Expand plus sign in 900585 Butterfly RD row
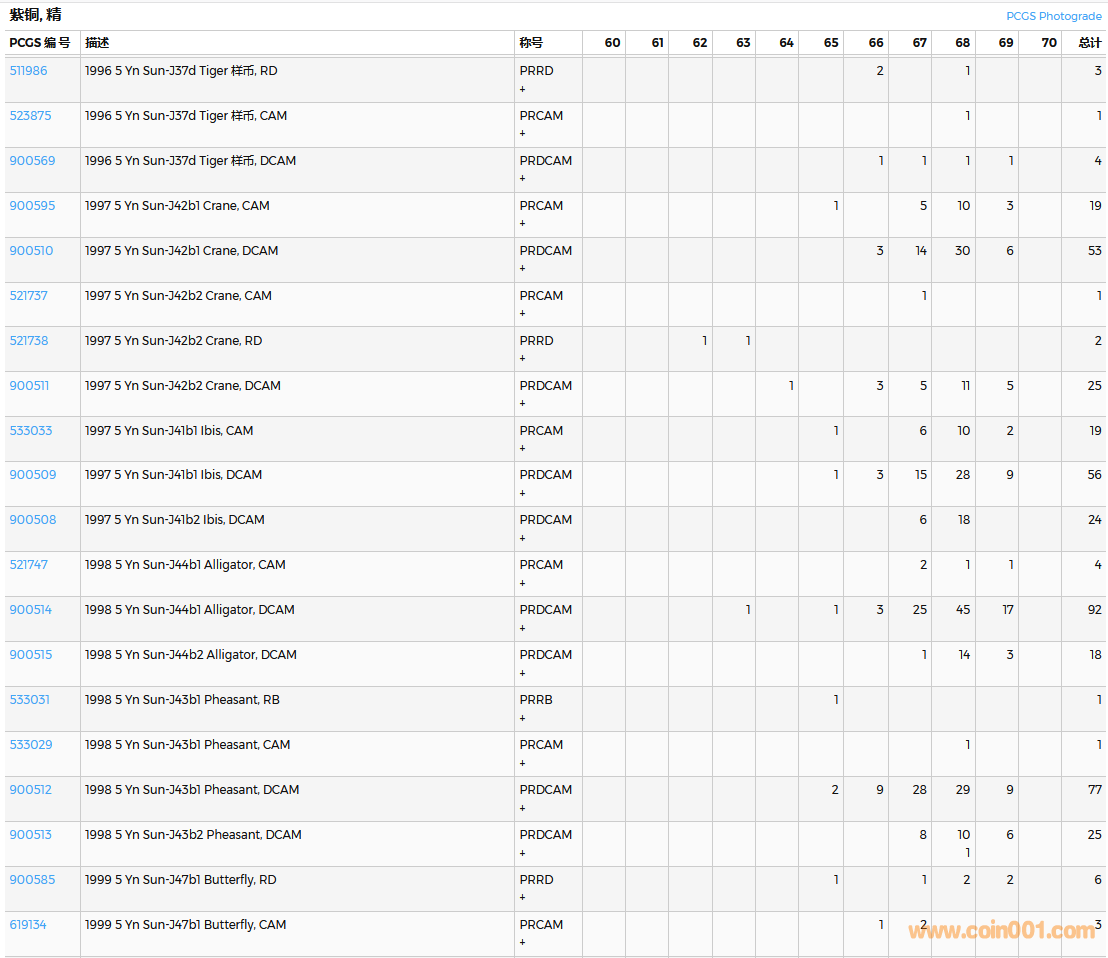The width and height of the screenshot is (1108, 958). click(522, 898)
